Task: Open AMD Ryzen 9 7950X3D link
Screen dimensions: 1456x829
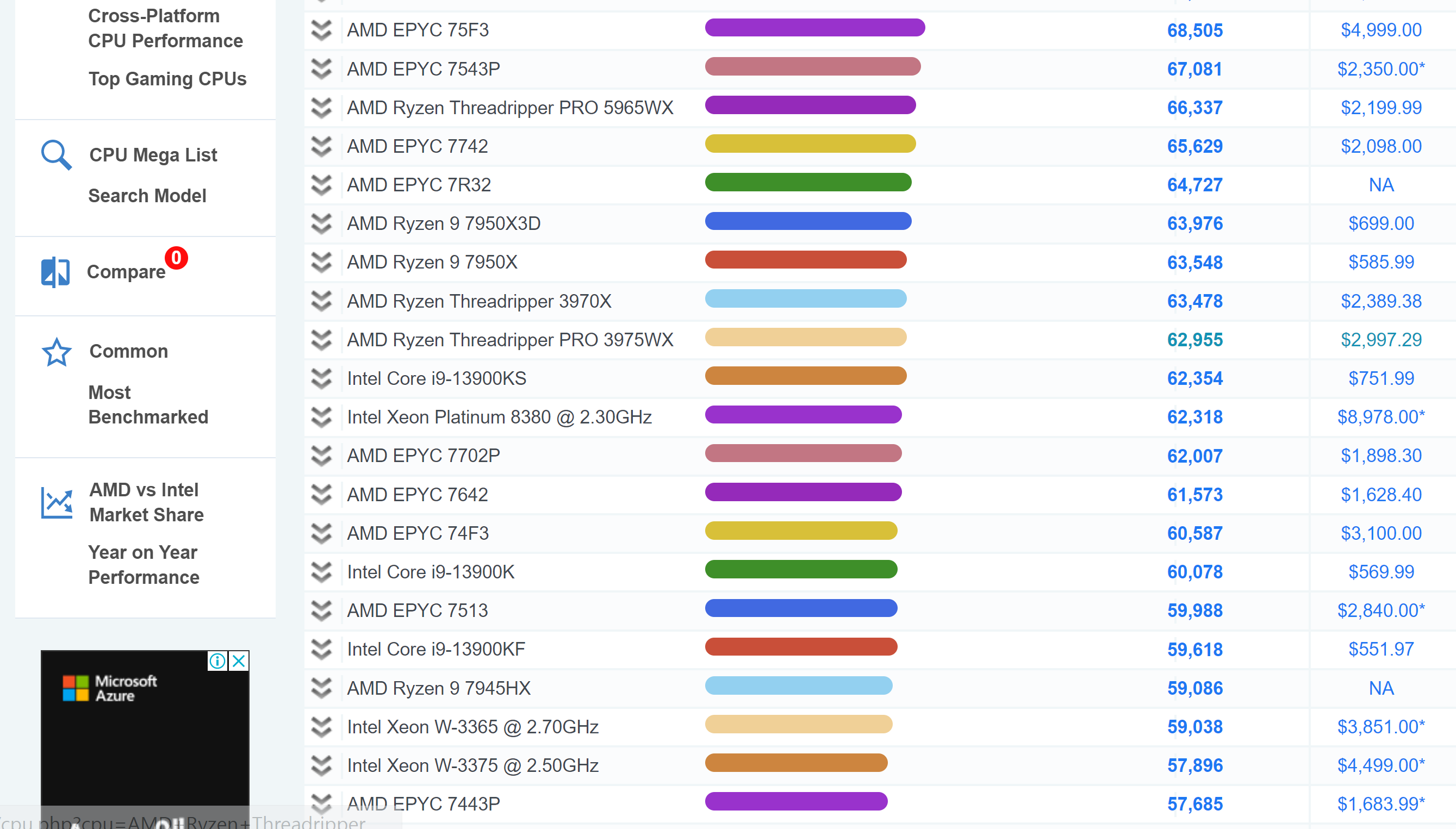Action: coord(444,224)
